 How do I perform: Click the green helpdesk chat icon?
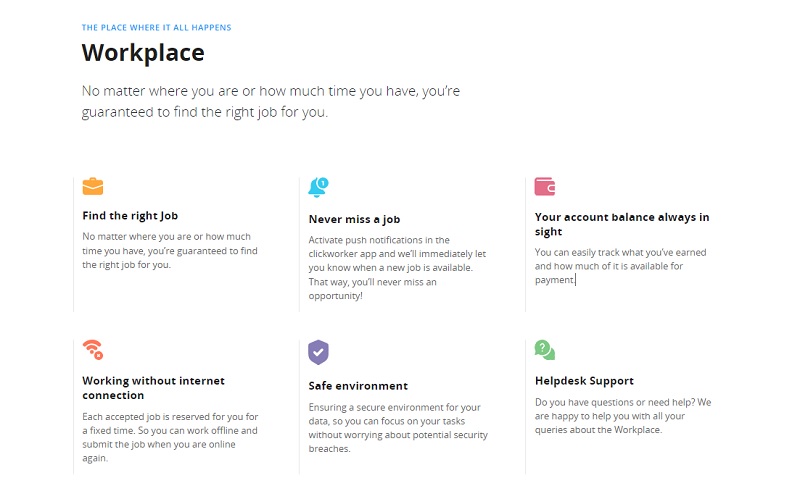(x=545, y=349)
